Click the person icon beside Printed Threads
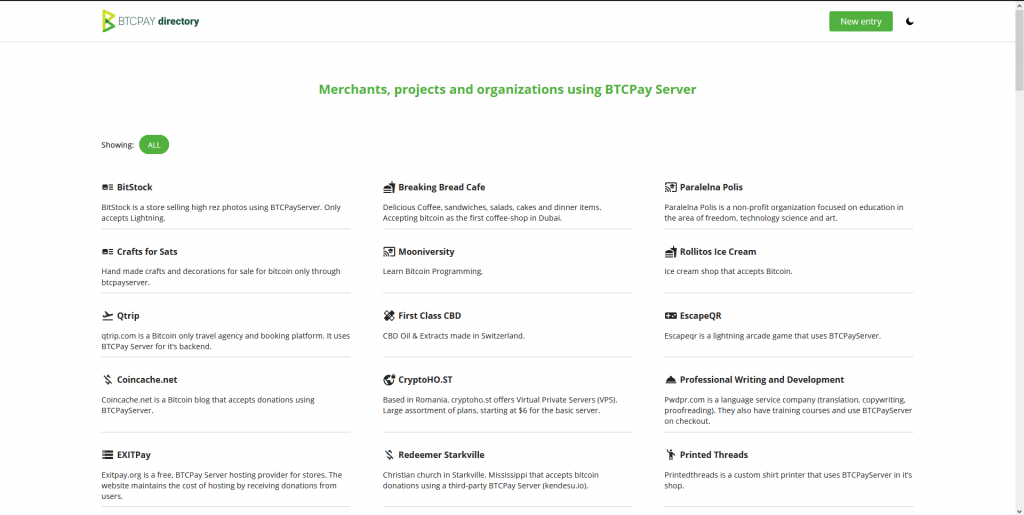The width and height of the screenshot is (1024, 515). pos(671,455)
